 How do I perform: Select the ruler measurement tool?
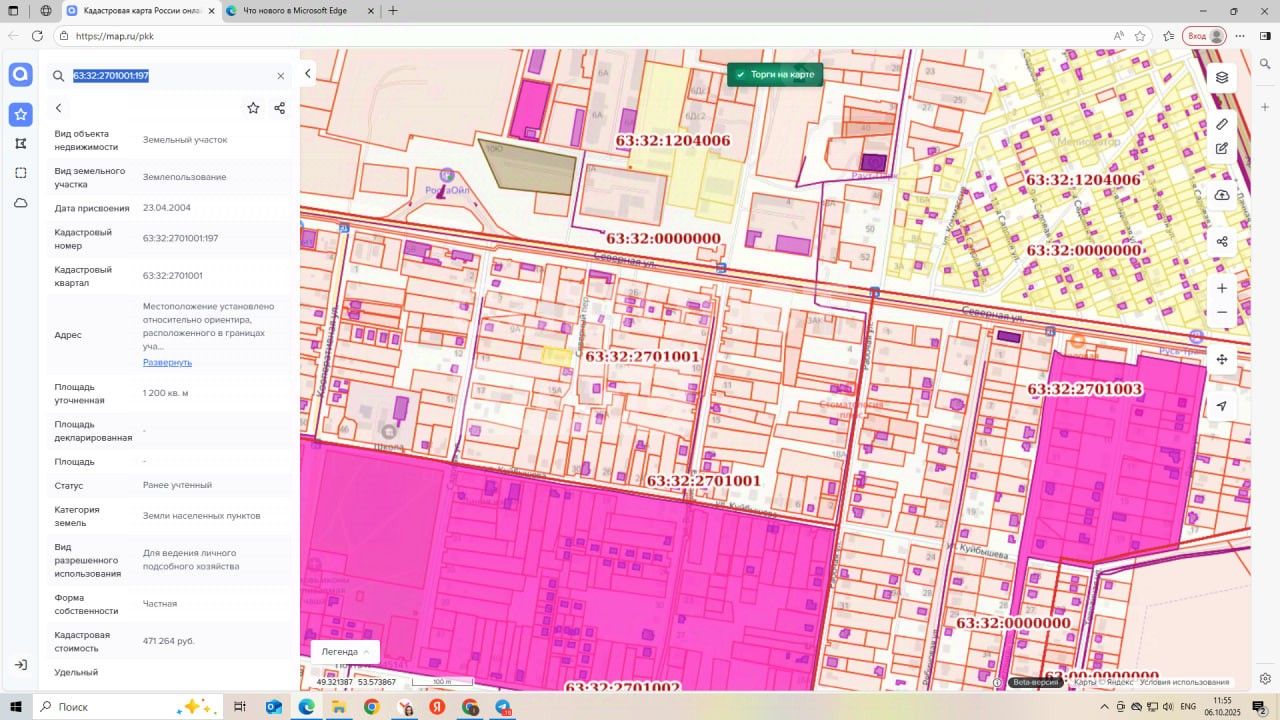(1221, 124)
